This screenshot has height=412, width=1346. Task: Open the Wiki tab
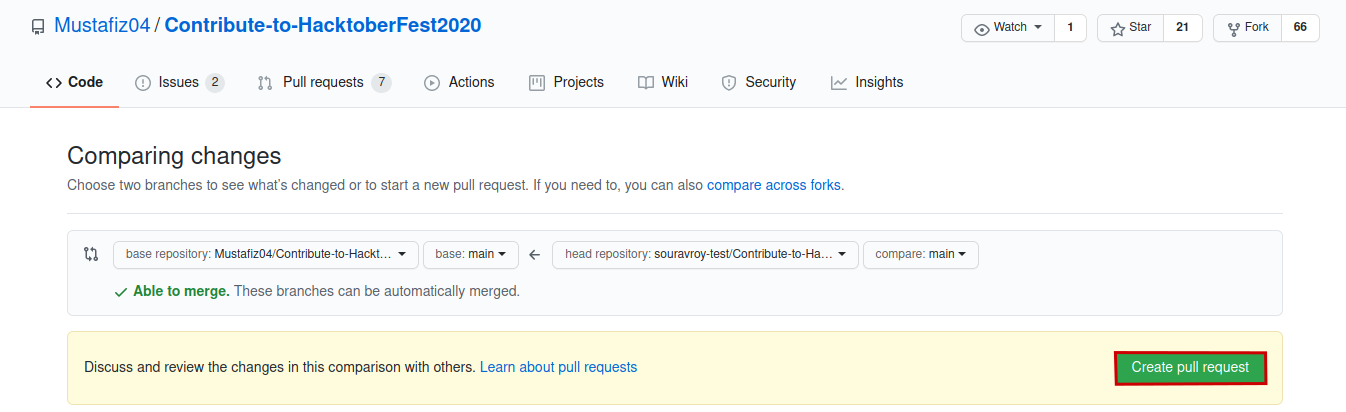click(663, 82)
